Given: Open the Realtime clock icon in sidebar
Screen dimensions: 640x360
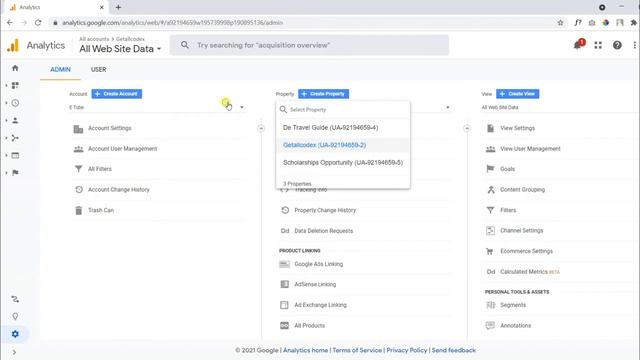Looking at the screenshot, I should coord(15,103).
